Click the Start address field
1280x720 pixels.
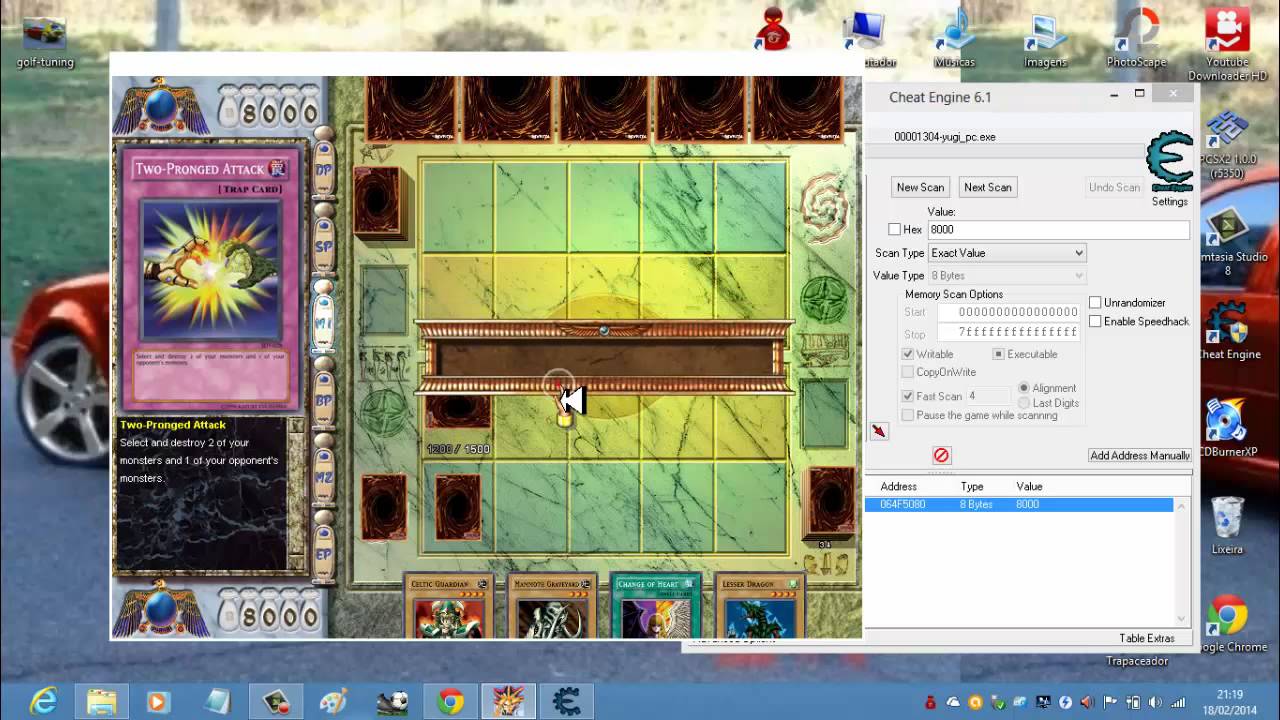[1009, 312]
